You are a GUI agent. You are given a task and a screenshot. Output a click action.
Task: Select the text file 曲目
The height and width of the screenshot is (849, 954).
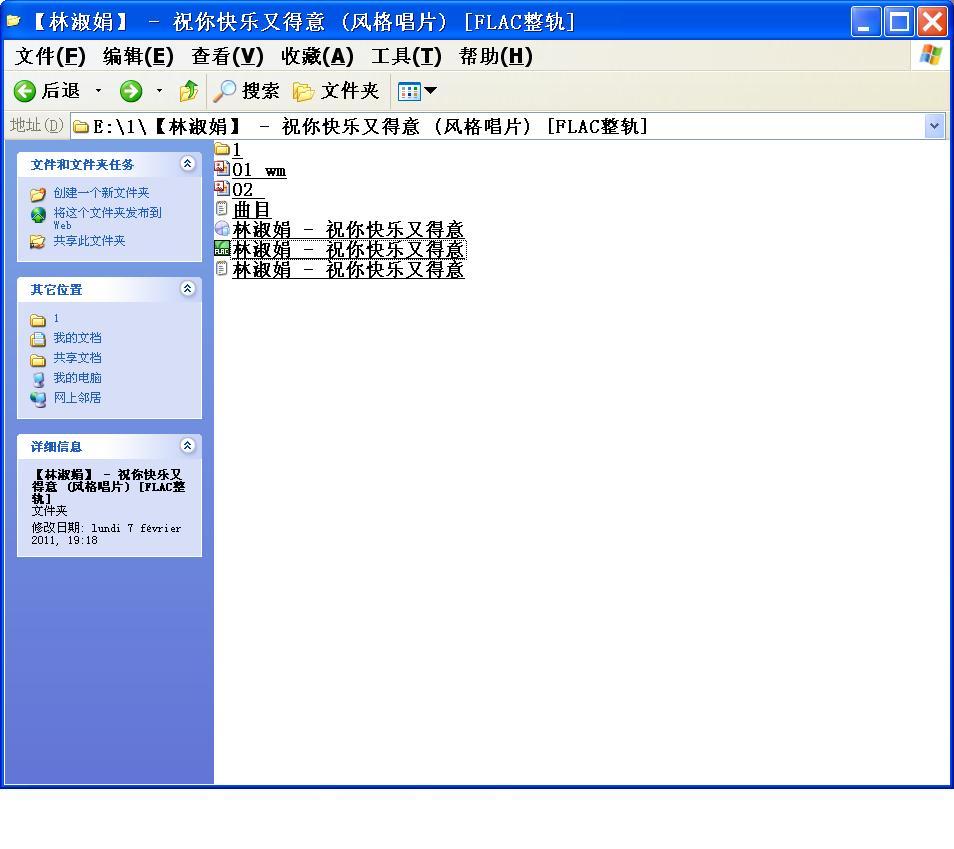(x=251, y=210)
